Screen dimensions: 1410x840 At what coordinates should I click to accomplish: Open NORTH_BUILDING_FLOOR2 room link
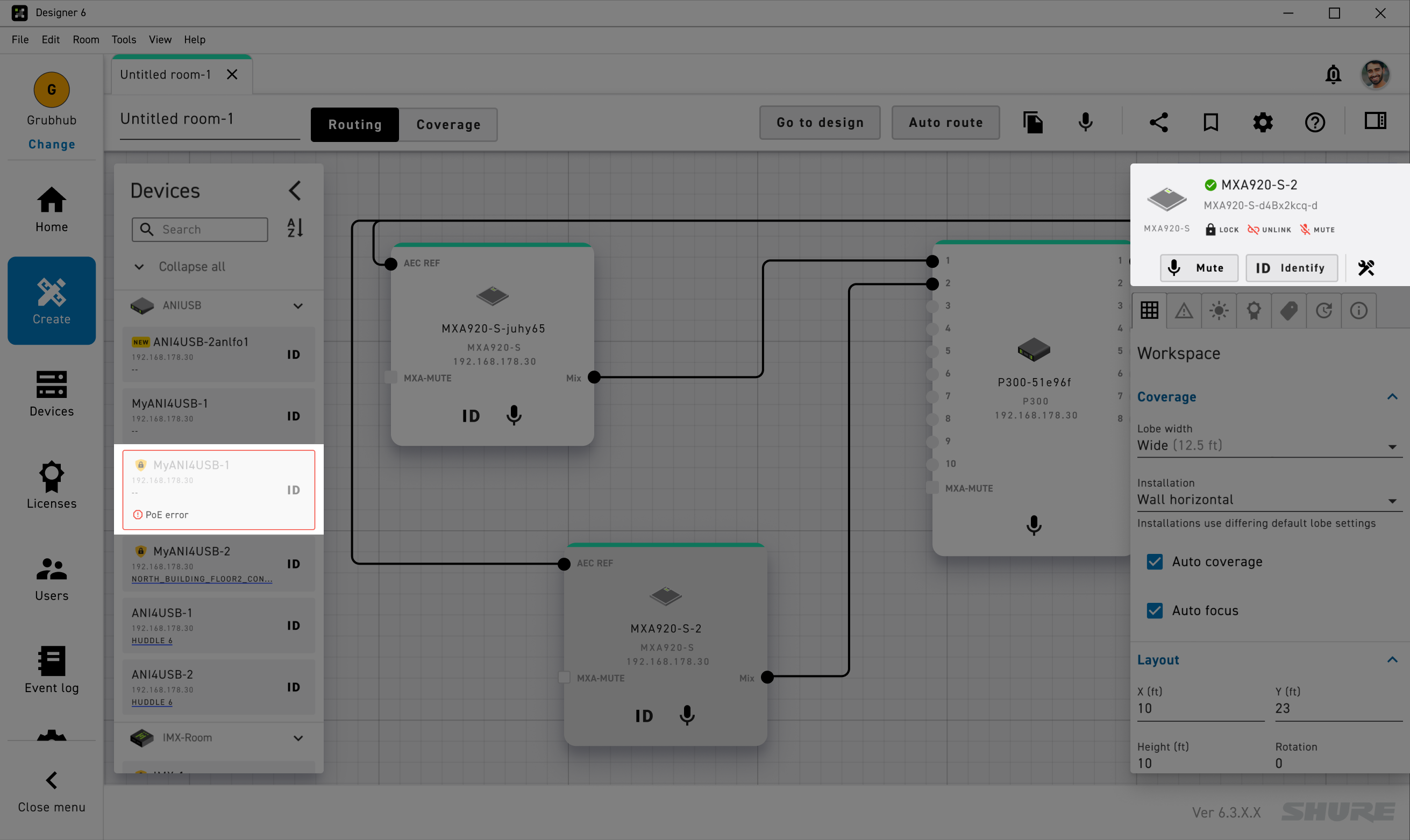pos(202,579)
